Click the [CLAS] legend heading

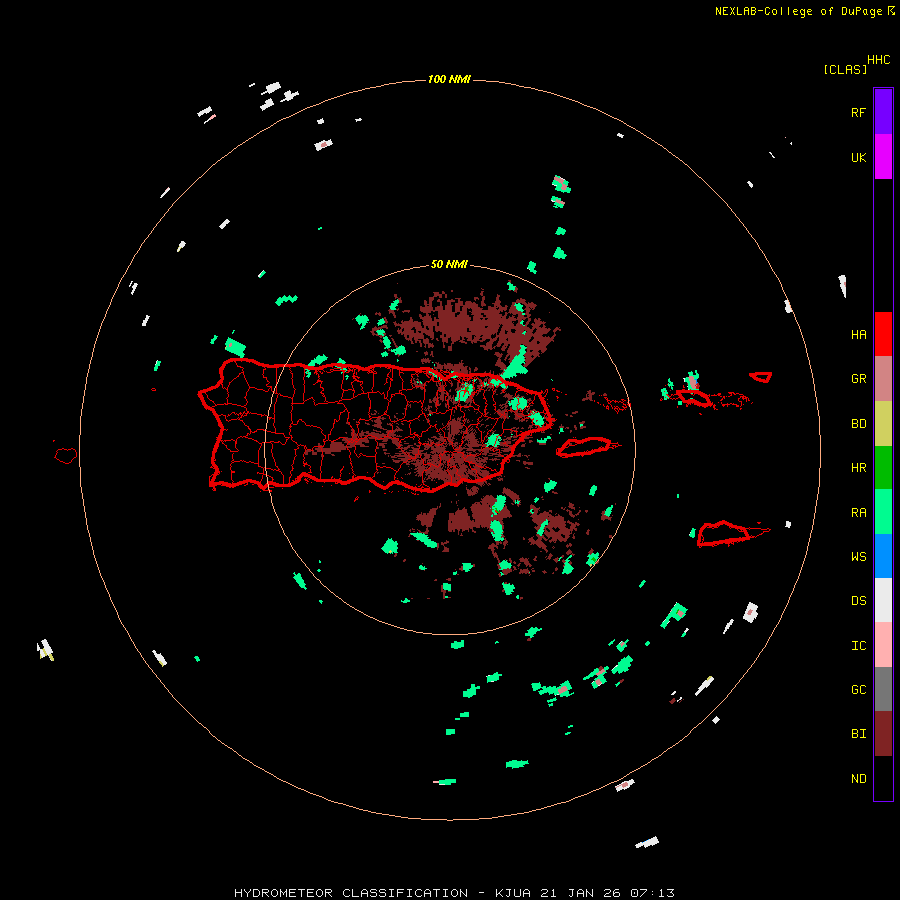tap(845, 69)
